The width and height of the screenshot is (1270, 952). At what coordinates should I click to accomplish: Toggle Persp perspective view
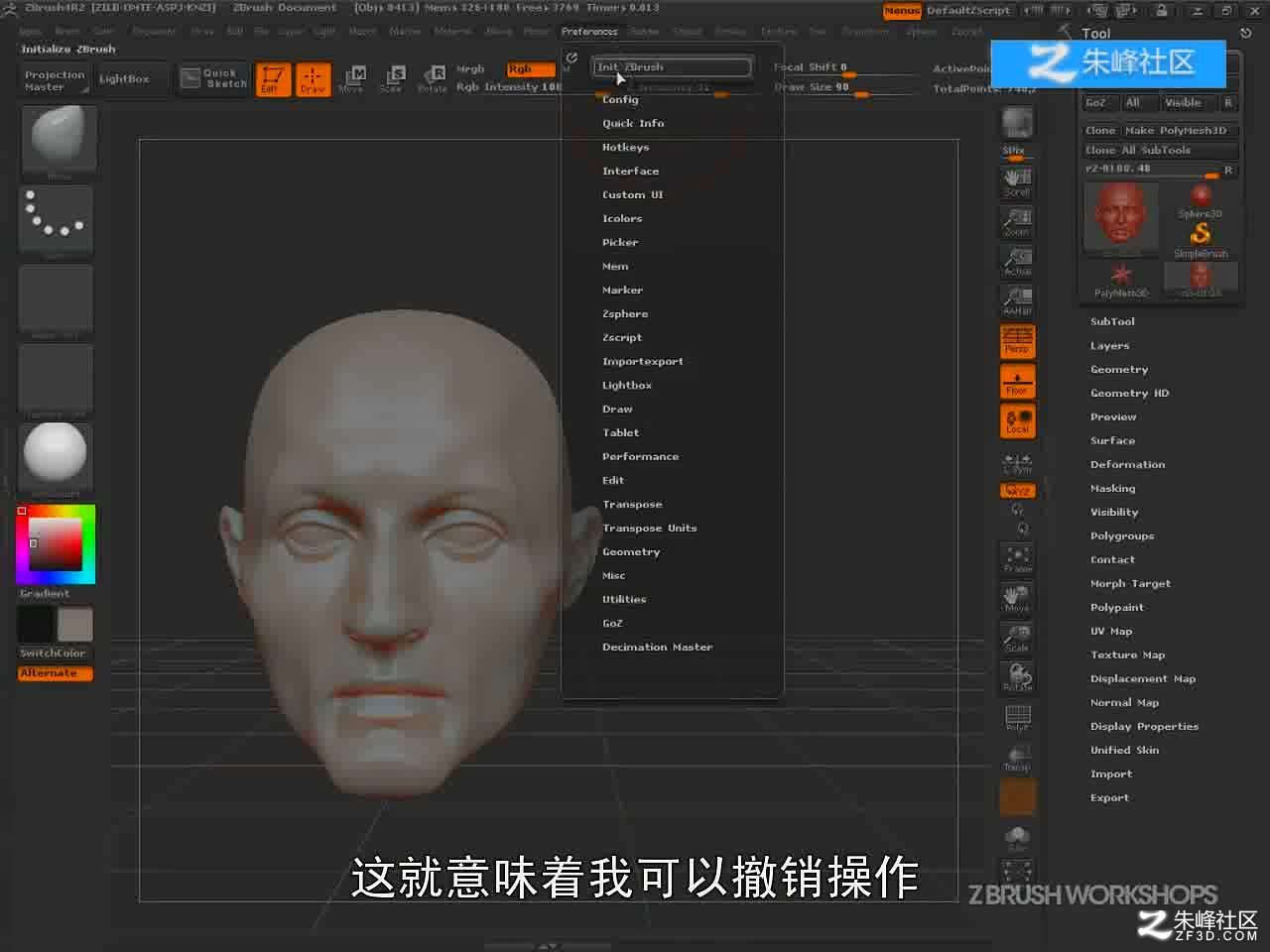[x=1017, y=341]
